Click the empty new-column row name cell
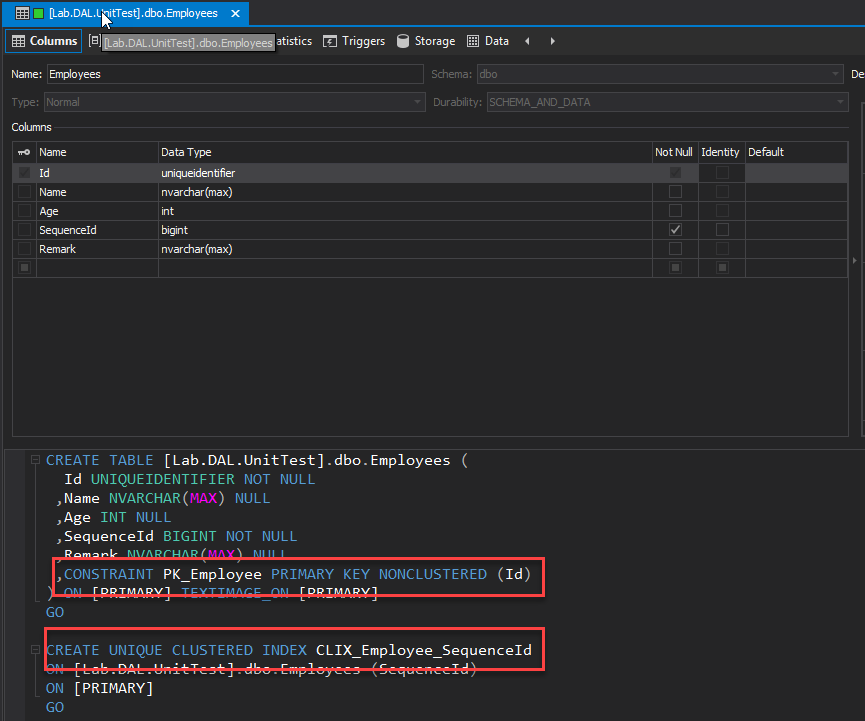Viewport: 865px width, 721px height. pyautogui.click(x=97, y=268)
